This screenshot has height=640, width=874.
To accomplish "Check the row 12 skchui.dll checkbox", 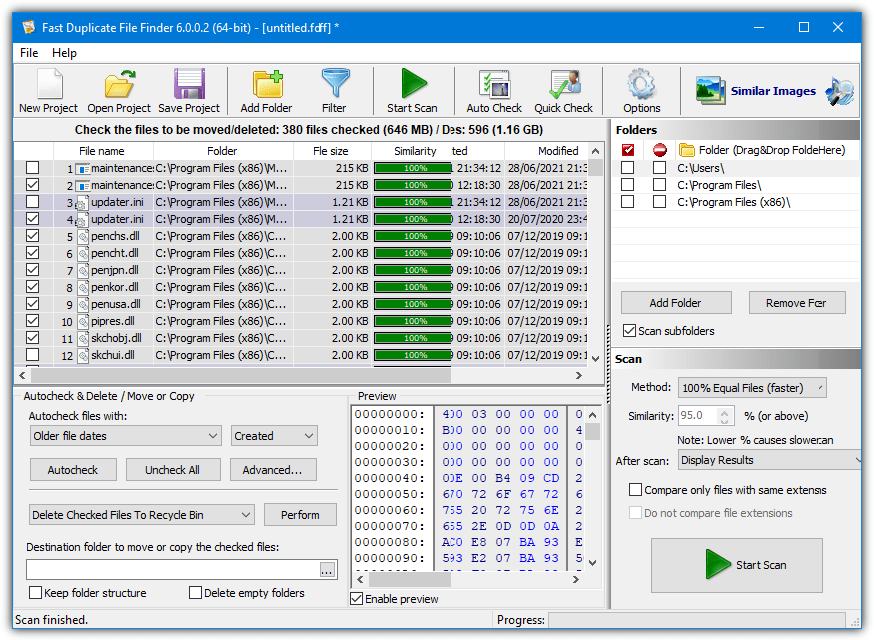I will pyautogui.click(x=33, y=355).
